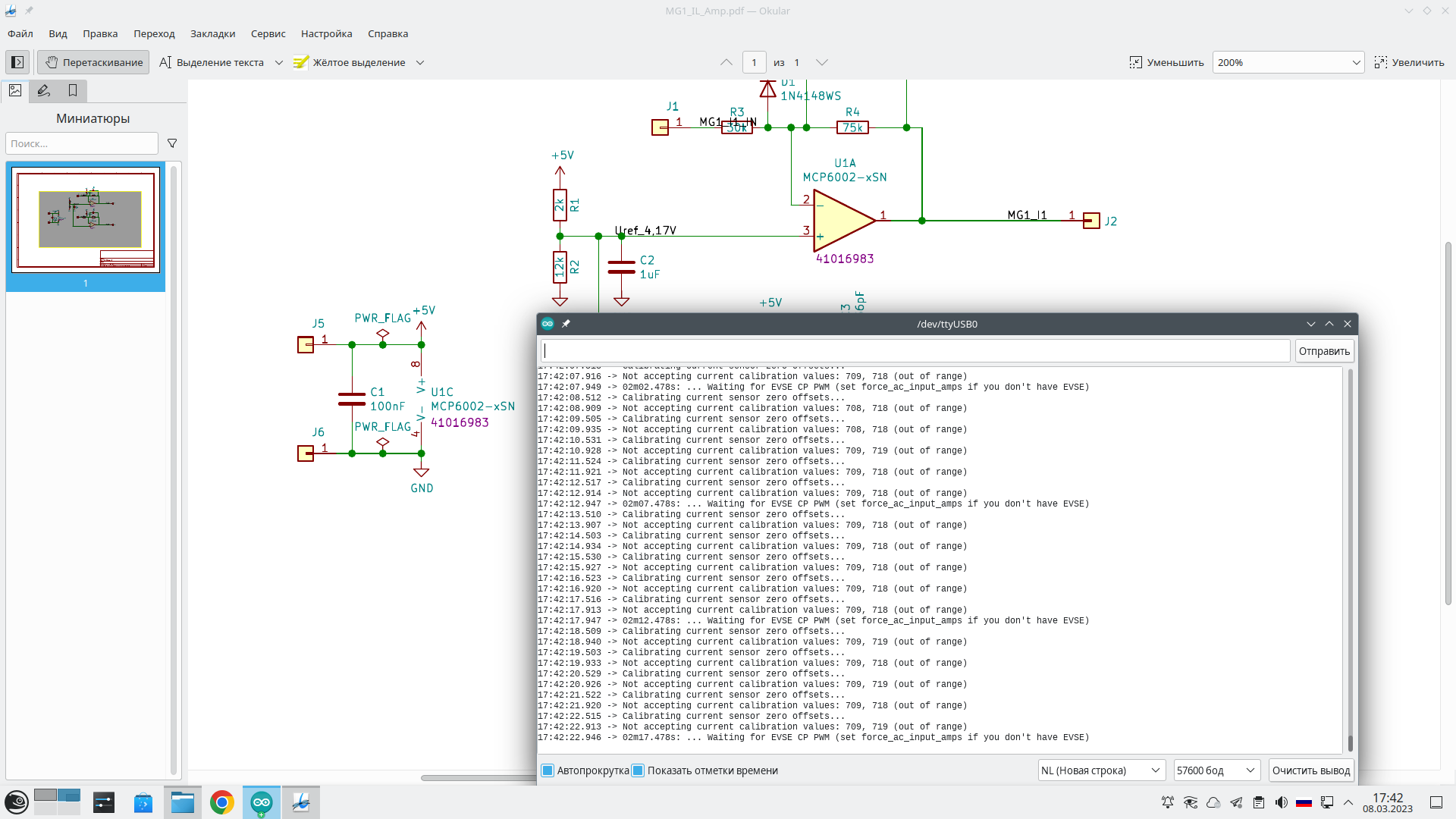The image size is (1456, 819).
Task: Open the 57600 бод baud dropdown
Action: click(x=1216, y=770)
